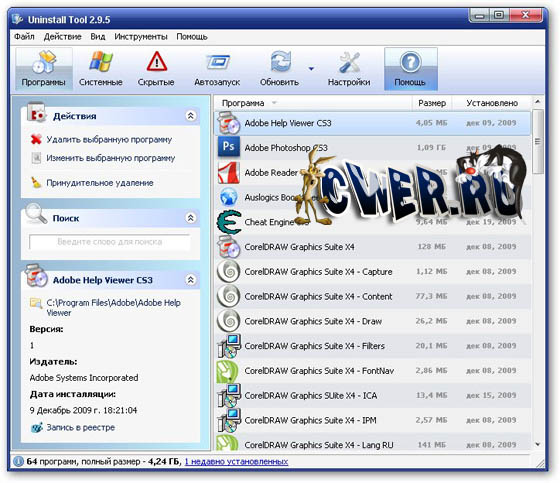Open the Помощь menu in menu bar
This screenshot has height=483, width=560.
[192, 36]
